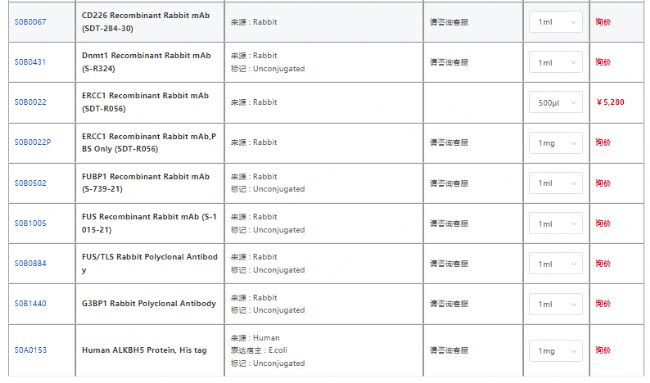Click product name FUS Recombinant Rabbit mAb
This screenshot has height=383, width=650.
(149, 223)
